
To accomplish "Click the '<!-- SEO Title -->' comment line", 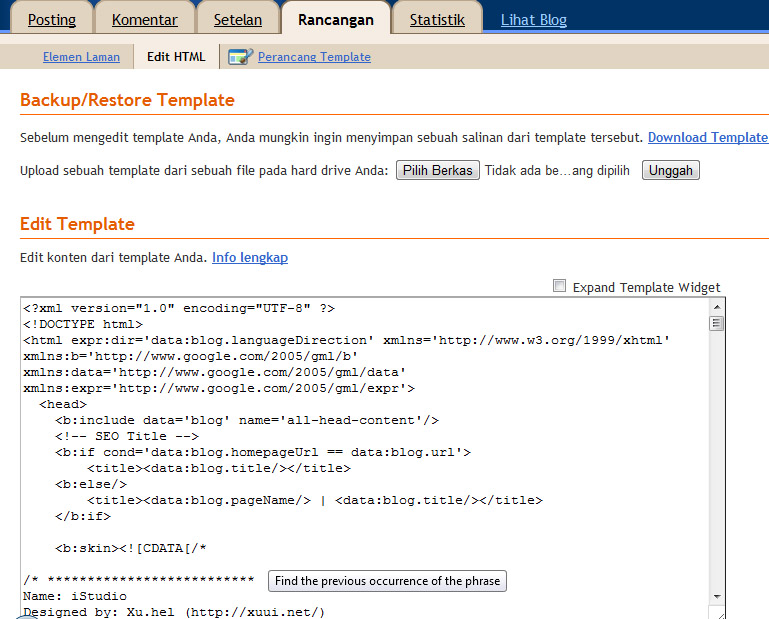I will (127, 436).
